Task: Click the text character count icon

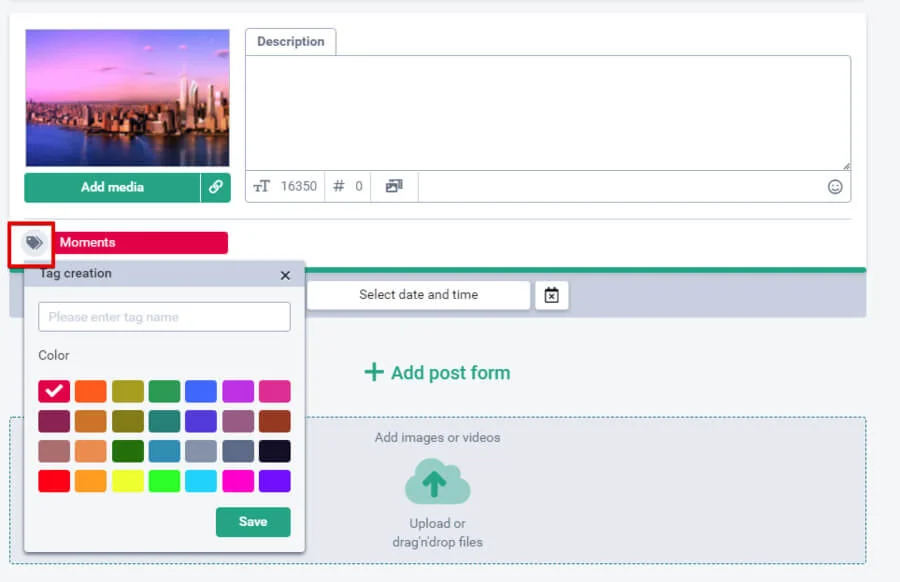Action: tap(262, 186)
